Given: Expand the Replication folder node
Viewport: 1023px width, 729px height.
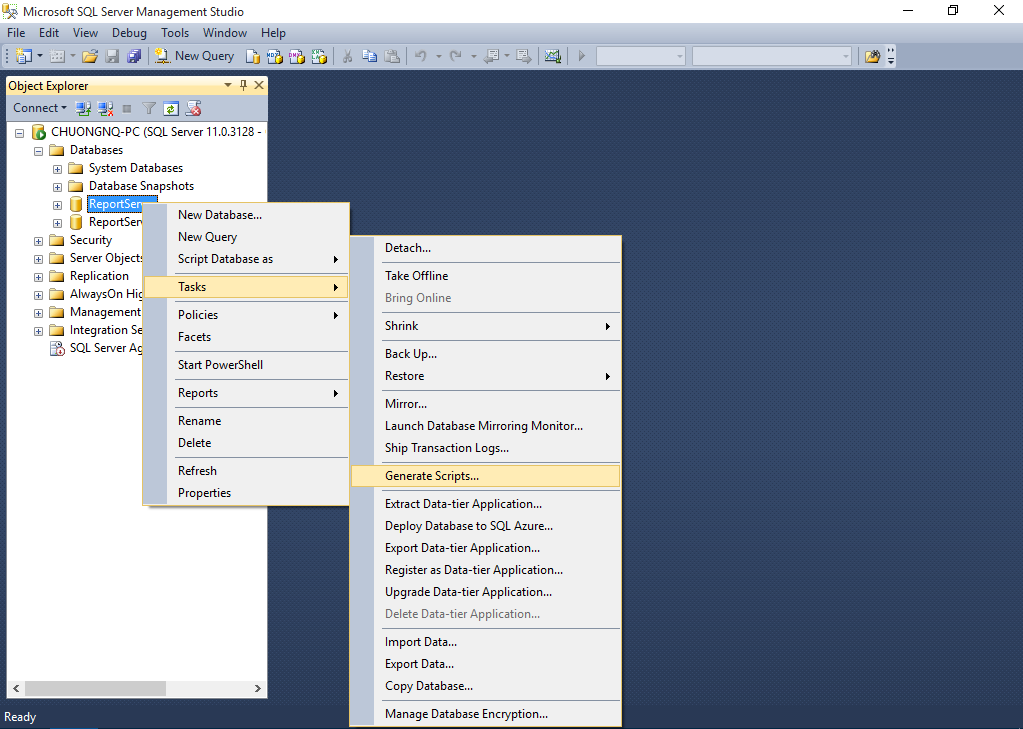Looking at the screenshot, I should [38, 277].
